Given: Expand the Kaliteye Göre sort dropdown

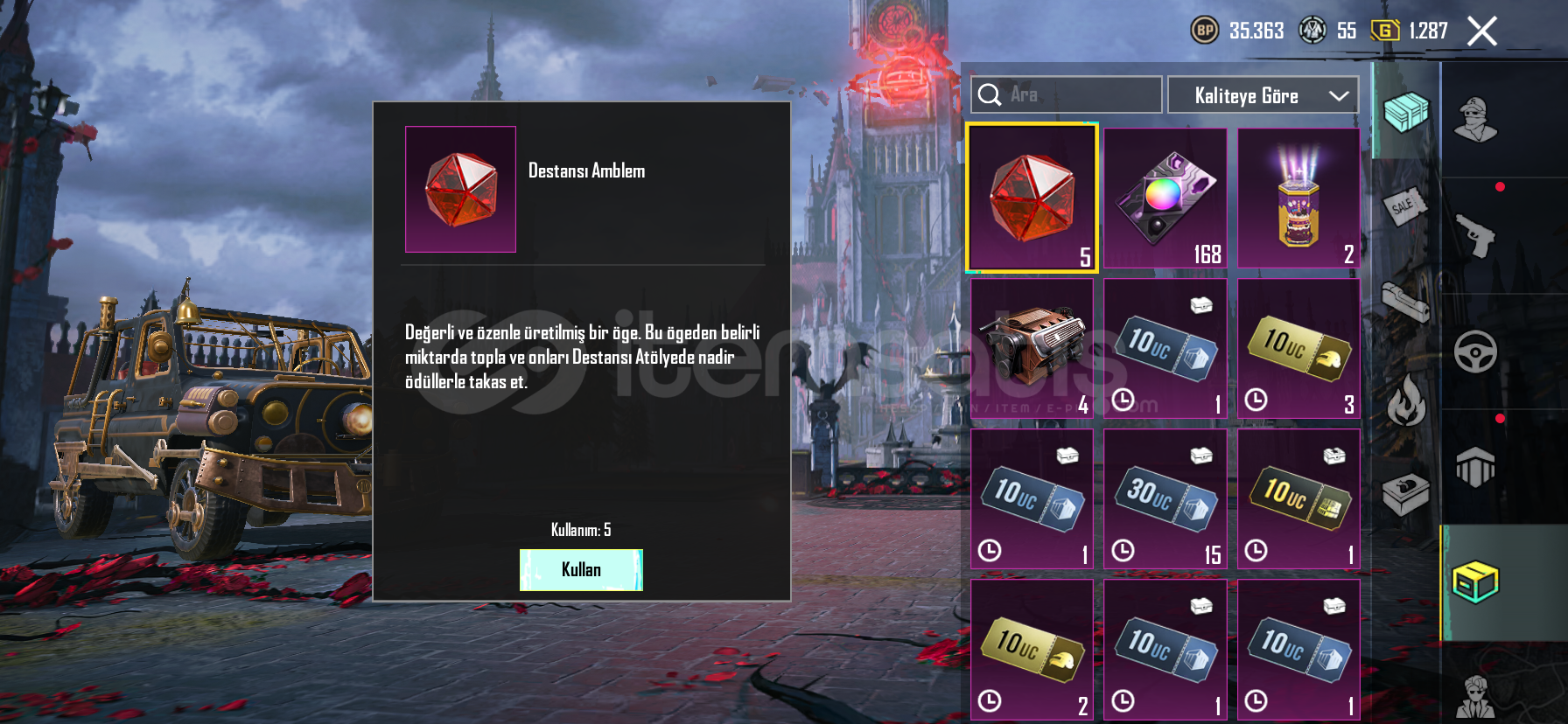Looking at the screenshot, I should click(x=1263, y=94).
